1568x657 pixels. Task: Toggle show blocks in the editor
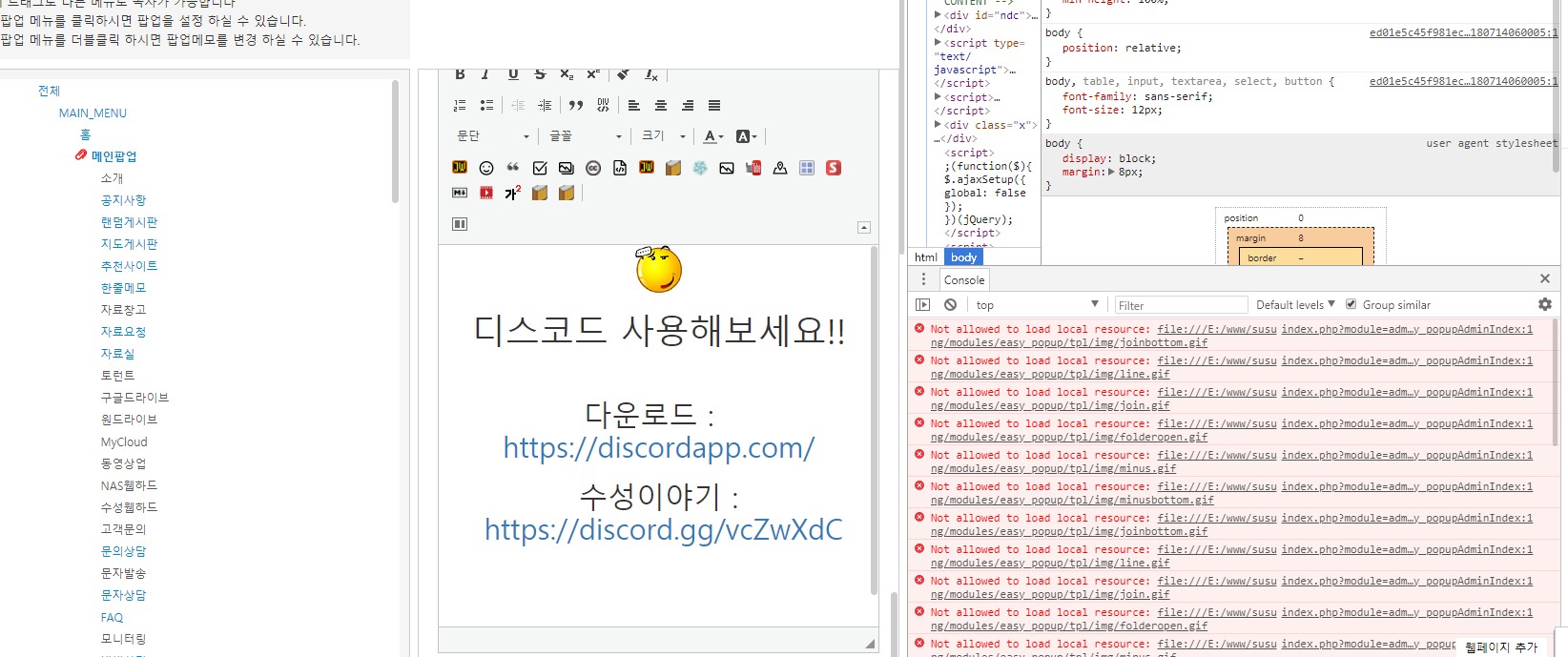pos(460,224)
